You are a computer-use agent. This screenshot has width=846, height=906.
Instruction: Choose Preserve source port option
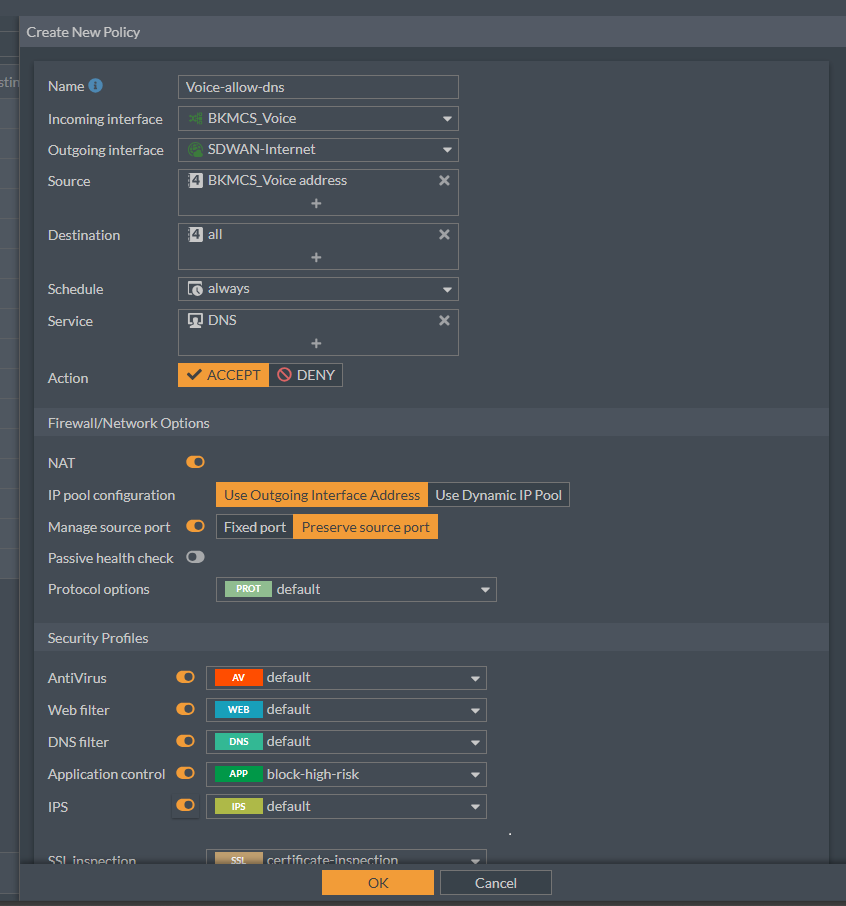point(365,527)
